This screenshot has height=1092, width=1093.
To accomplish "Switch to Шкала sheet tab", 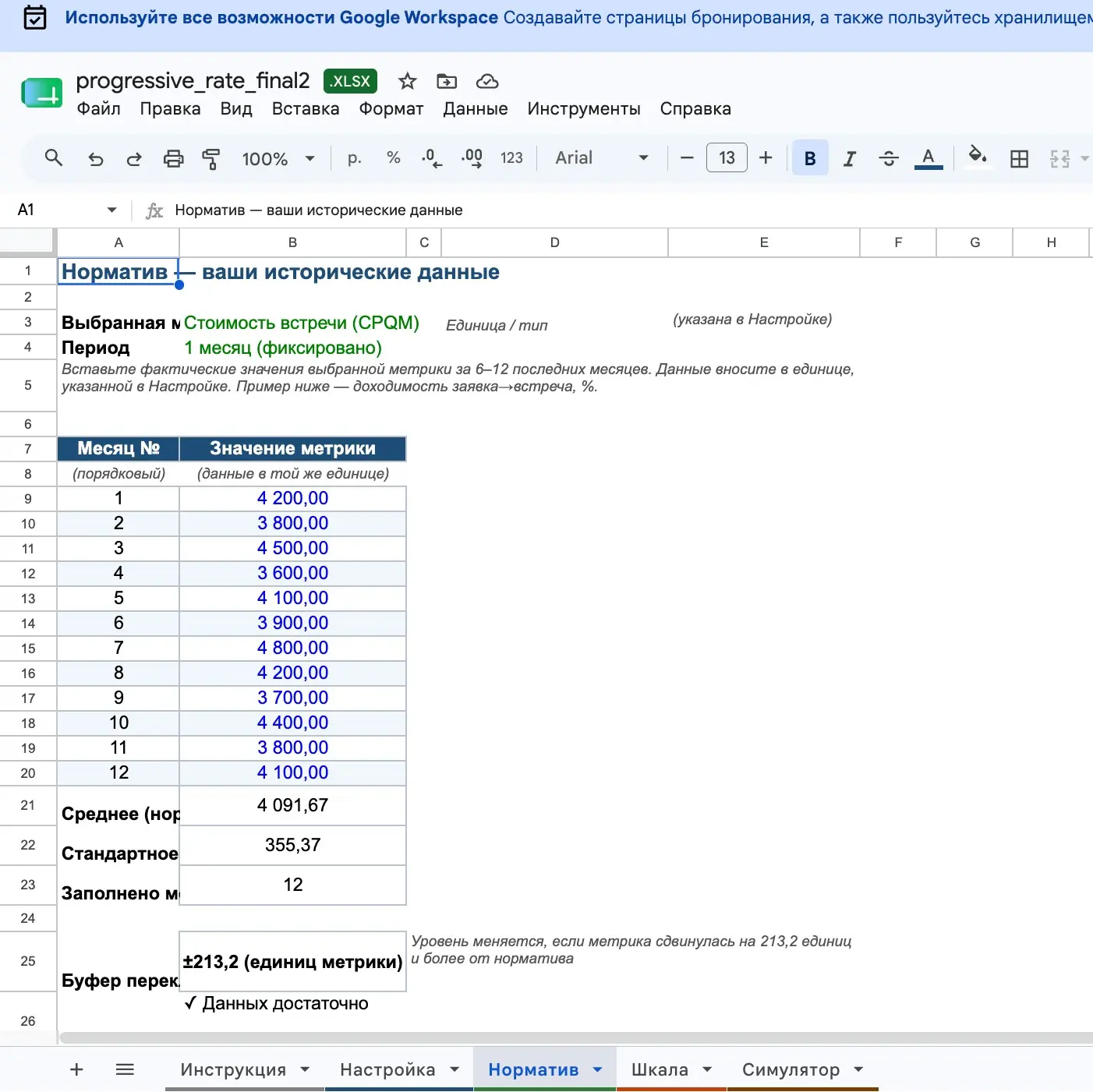I will pyautogui.click(x=660, y=1069).
